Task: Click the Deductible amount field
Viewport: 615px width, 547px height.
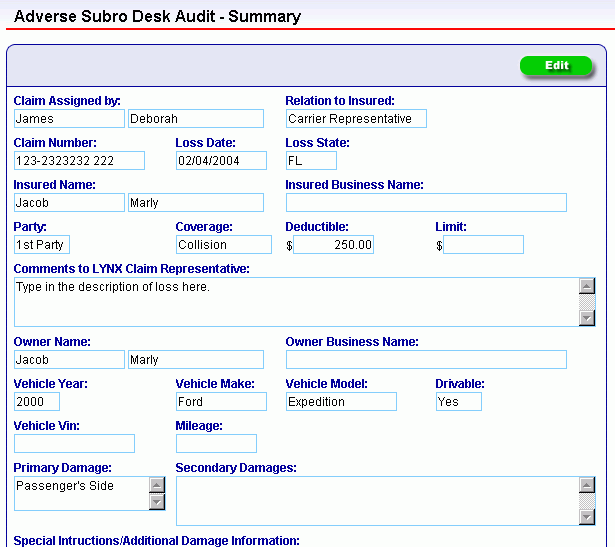Action: pos(333,244)
